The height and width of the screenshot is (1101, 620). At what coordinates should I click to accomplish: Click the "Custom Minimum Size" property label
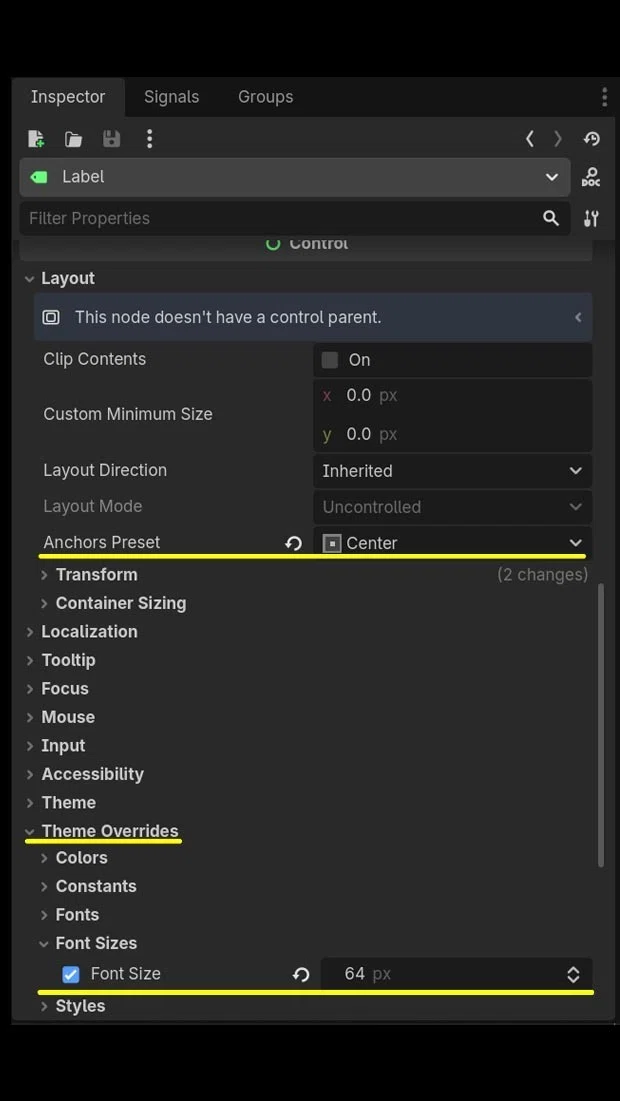tap(128, 414)
